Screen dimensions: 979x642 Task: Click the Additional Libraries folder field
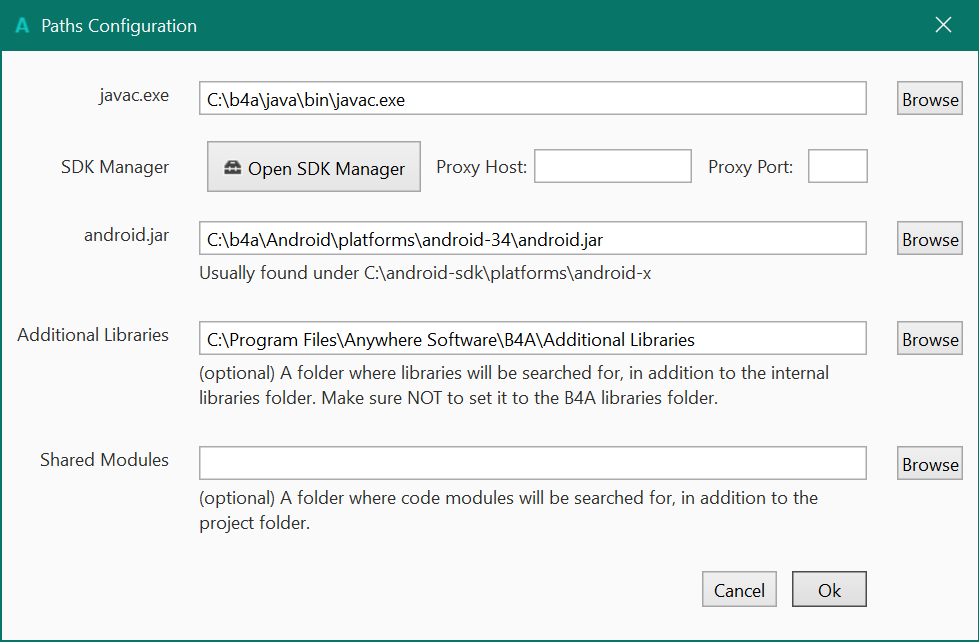click(x=532, y=339)
